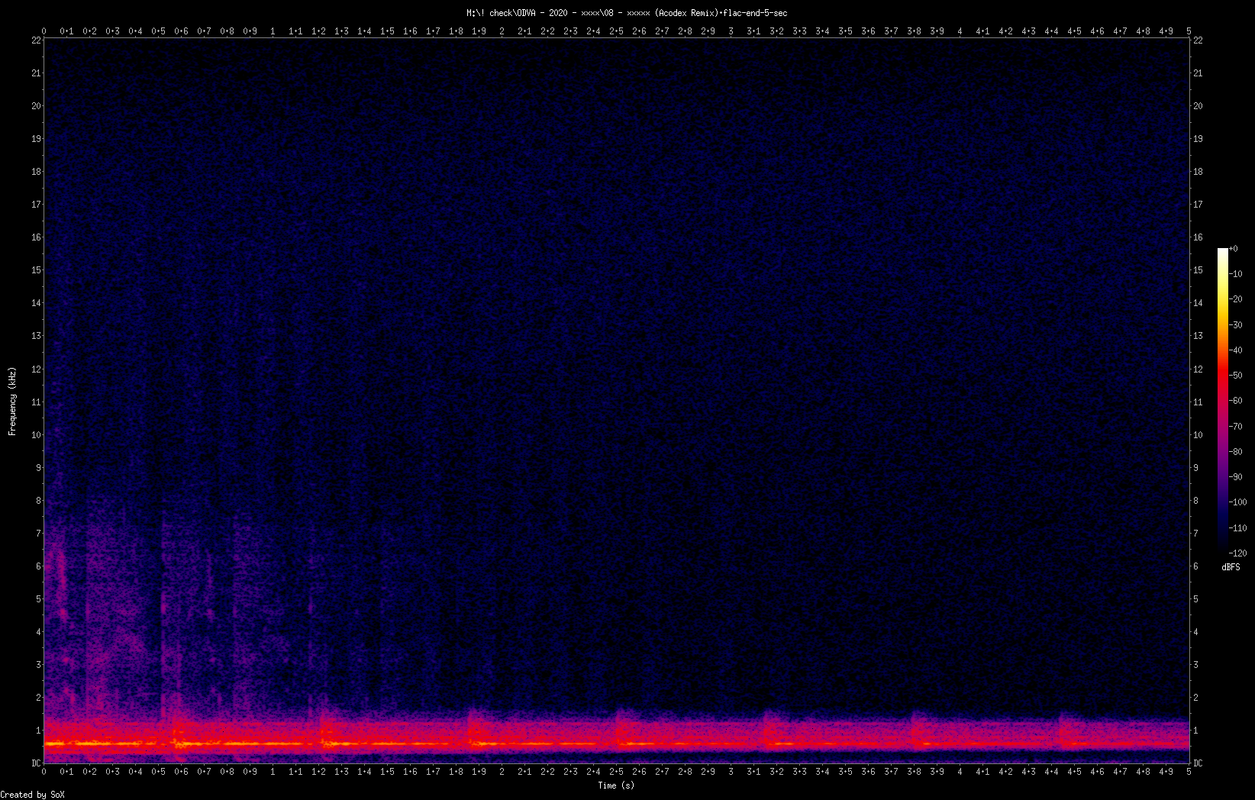The width and height of the screenshot is (1255, 800).
Task: Click '3.8' on the top time axis
Action: pos(914,31)
